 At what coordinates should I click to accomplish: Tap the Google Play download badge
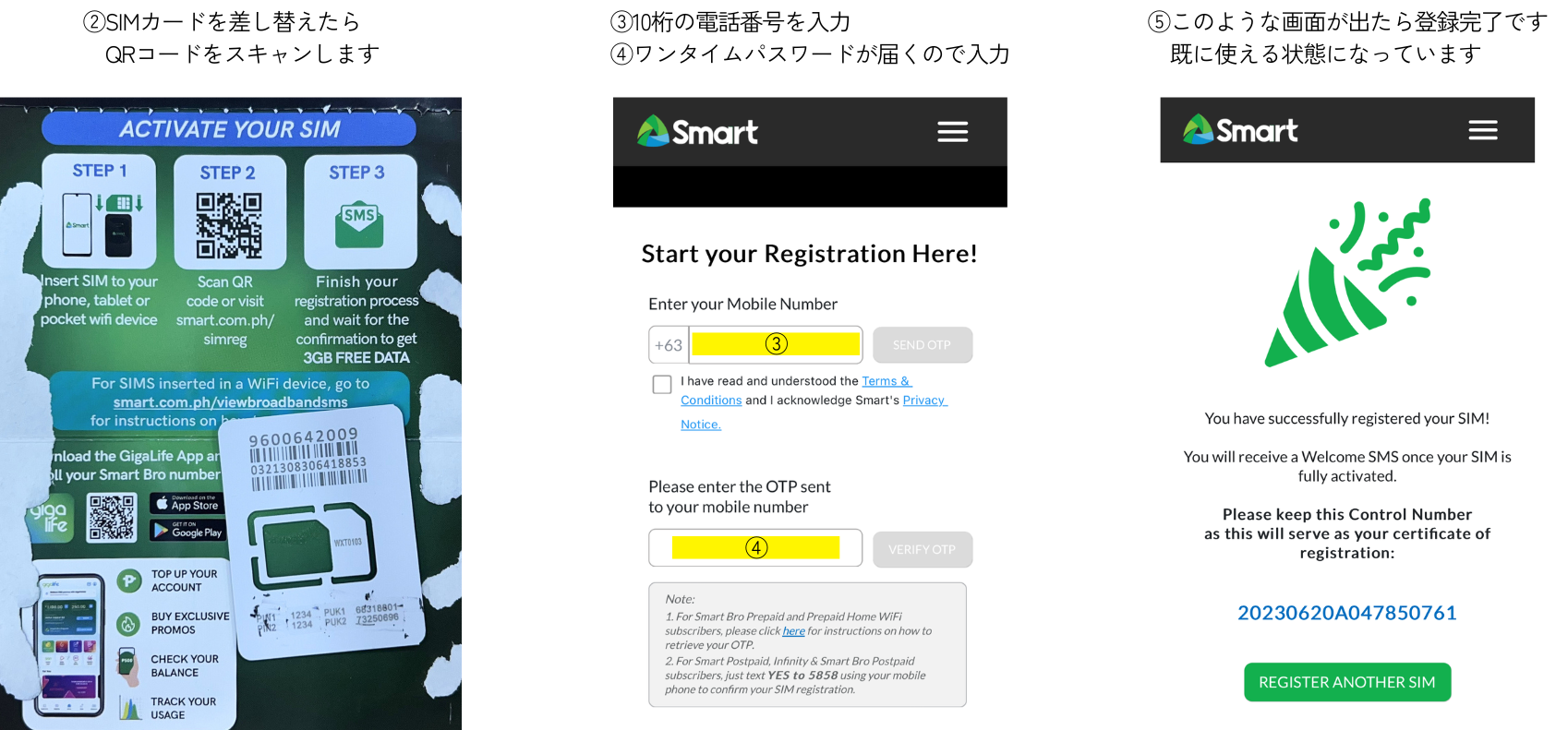click(187, 531)
